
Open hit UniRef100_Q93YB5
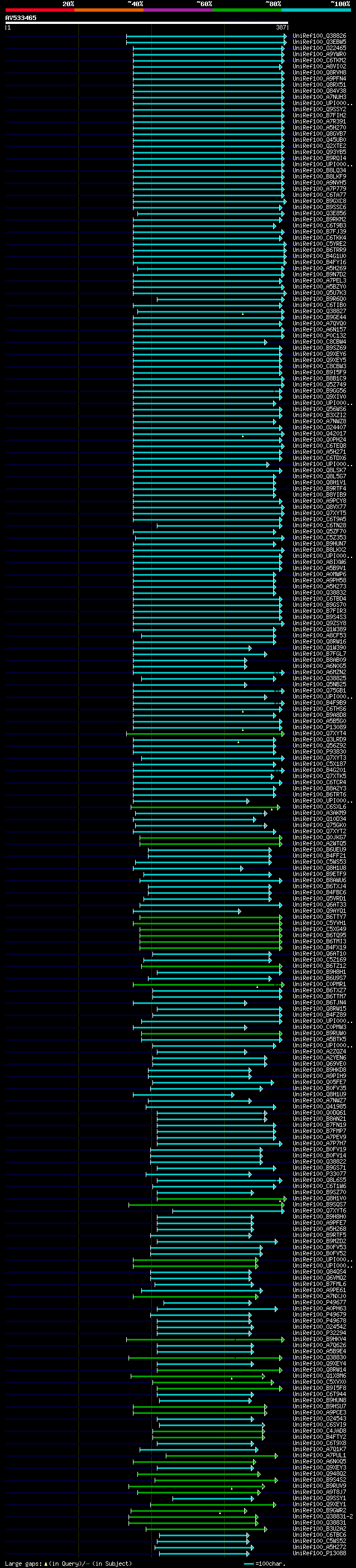[x=319, y=152]
